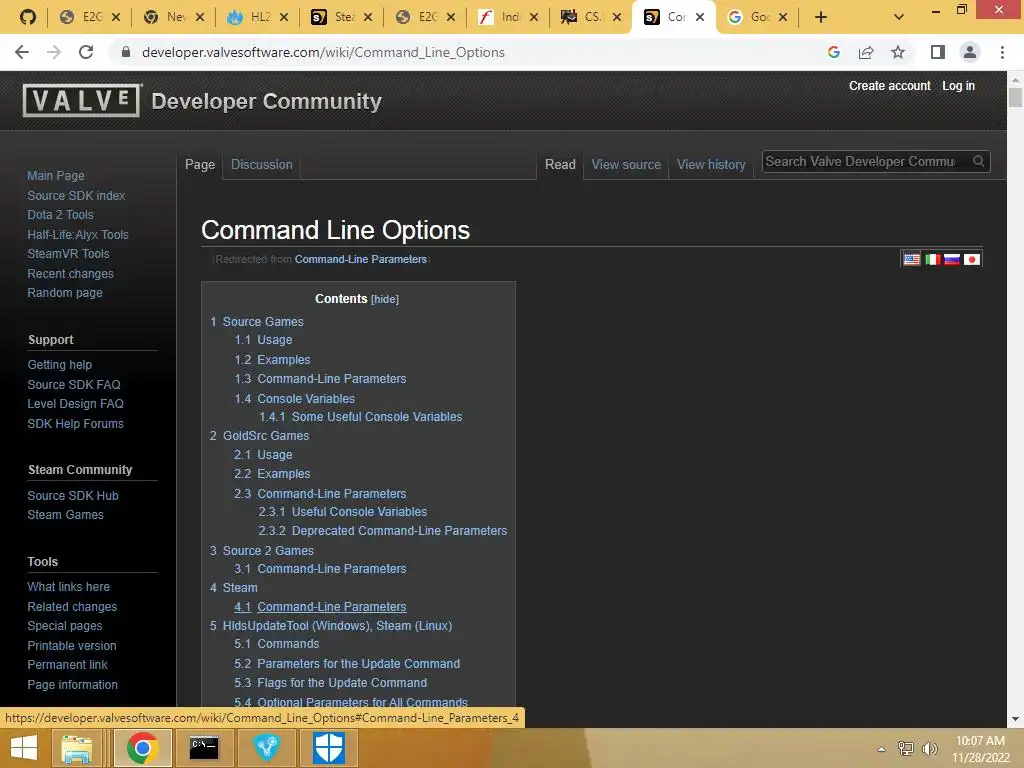Click the browser forward arrow
Viewport: 1024px width, 768px height.
pyautogui.click(x=54, y=52)
